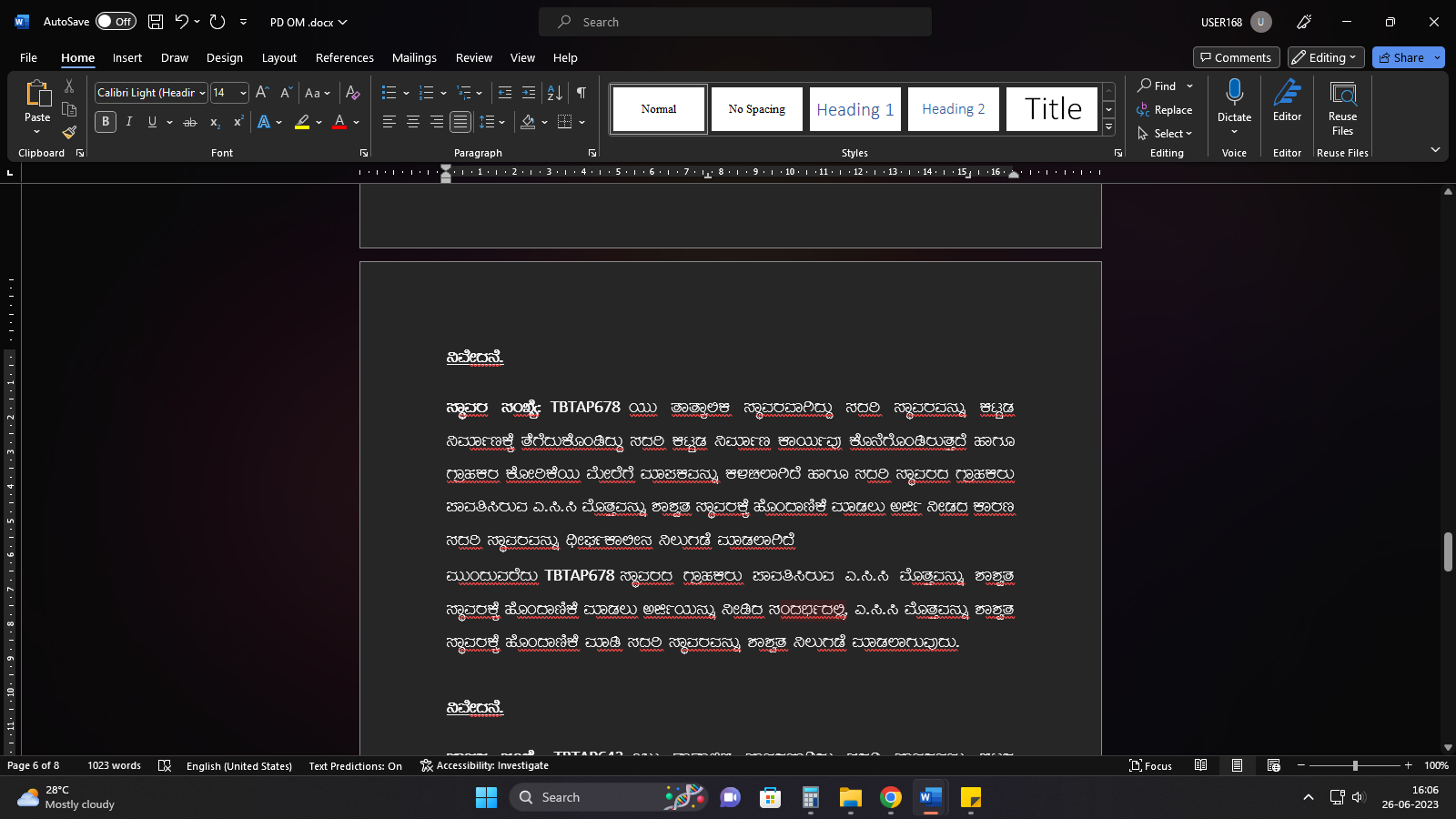
Task: Expand the bullets list dropdown arrow
Action: pyautogui.click(x=406, y=93)
